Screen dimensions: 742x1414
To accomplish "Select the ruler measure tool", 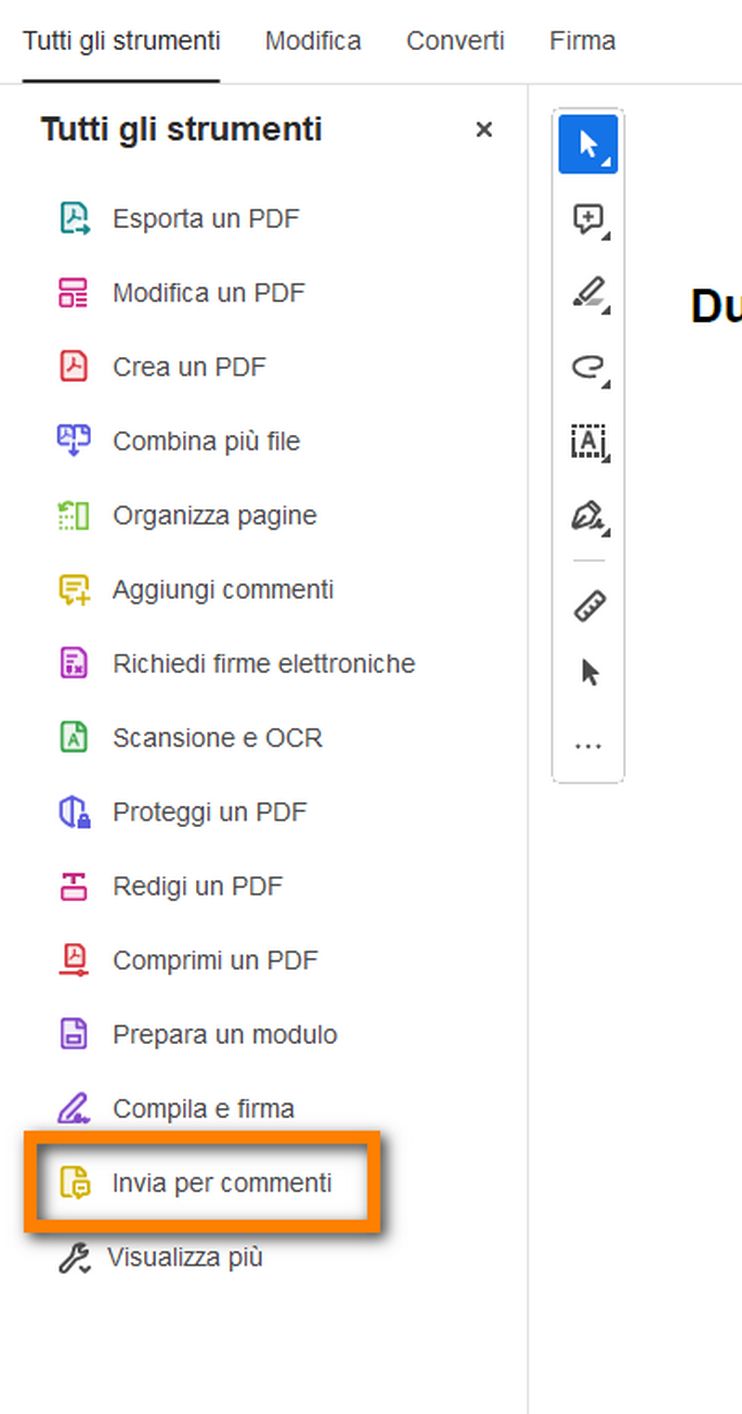I will (x=588, y=606).
